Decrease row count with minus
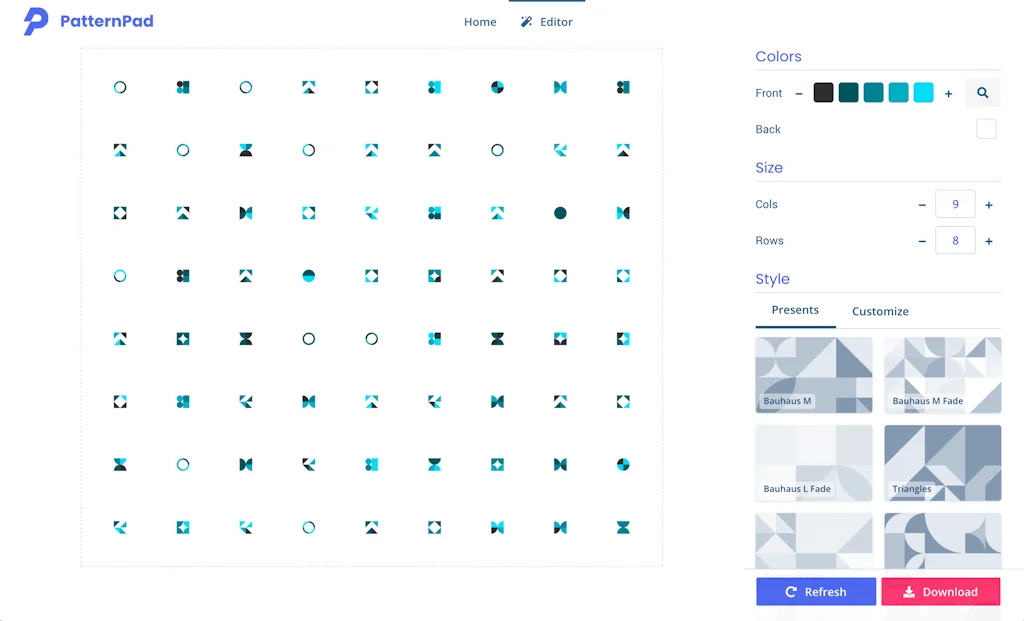The image size is (1024, 621). (x=922, y=241)
